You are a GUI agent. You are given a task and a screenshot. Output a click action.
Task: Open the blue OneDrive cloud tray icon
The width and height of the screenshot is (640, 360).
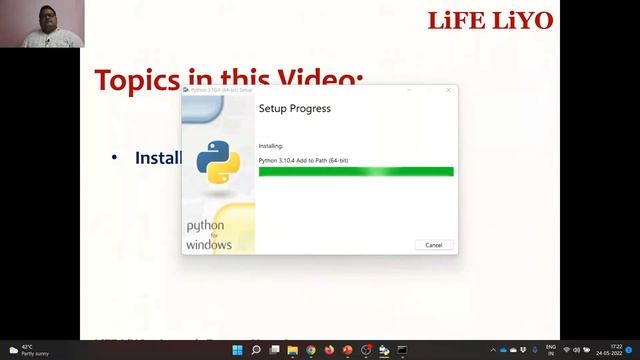click(503, 350)
